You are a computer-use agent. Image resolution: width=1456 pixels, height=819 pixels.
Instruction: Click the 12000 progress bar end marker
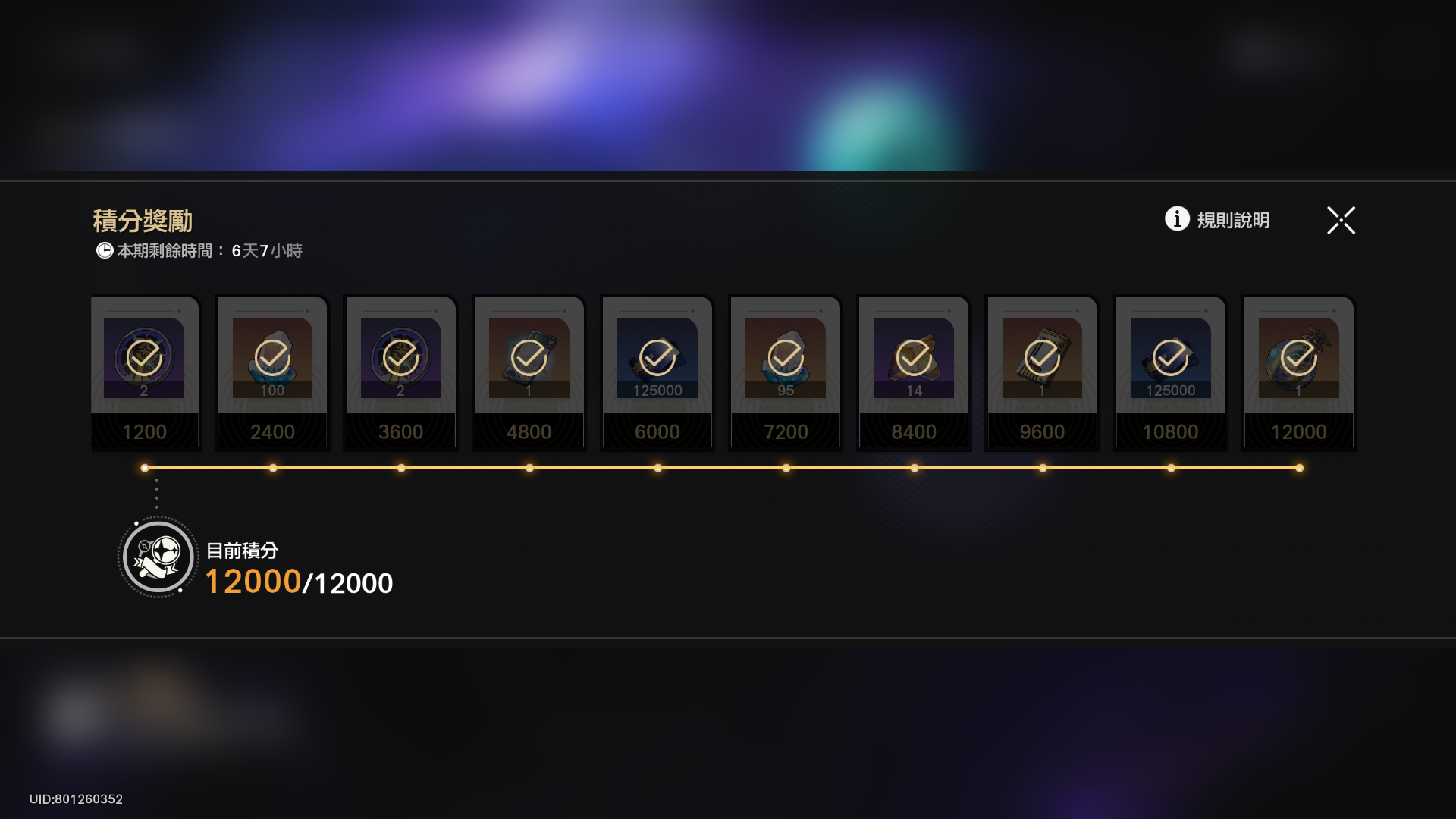pyautogui.click(x=1299, y=468)
